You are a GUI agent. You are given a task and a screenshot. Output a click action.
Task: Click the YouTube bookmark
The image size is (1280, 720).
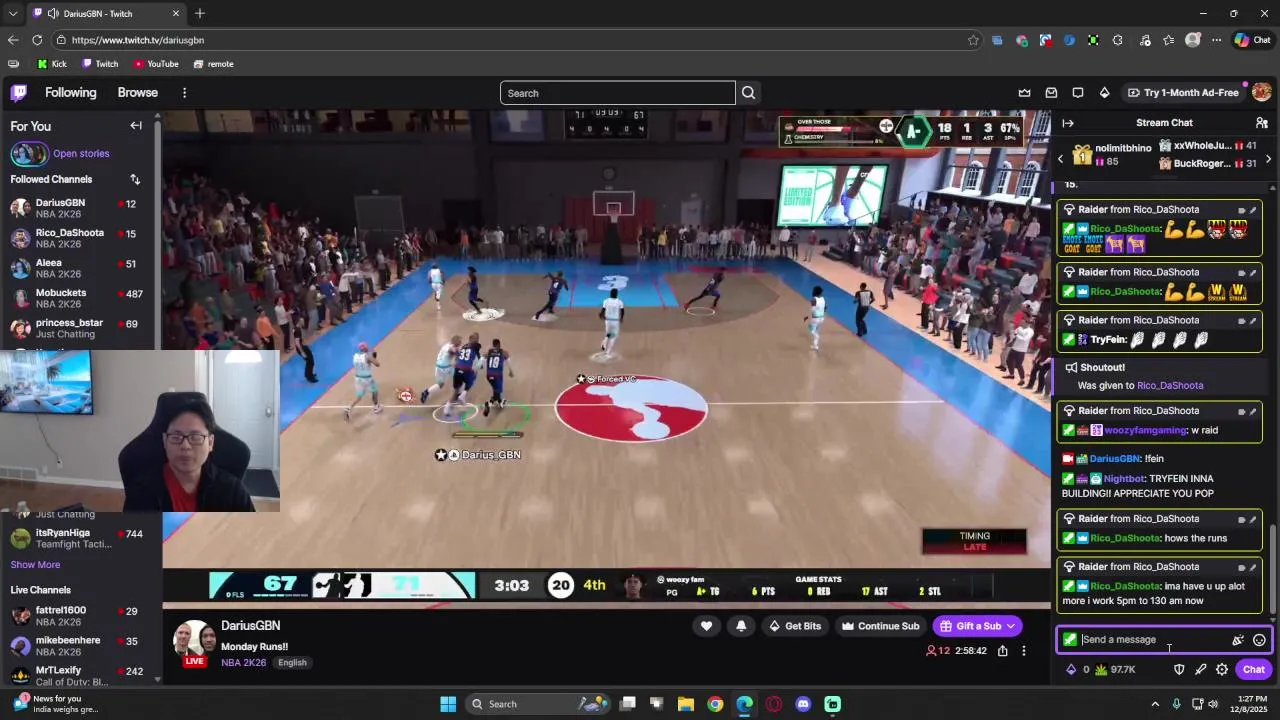[x=155, y=64]
